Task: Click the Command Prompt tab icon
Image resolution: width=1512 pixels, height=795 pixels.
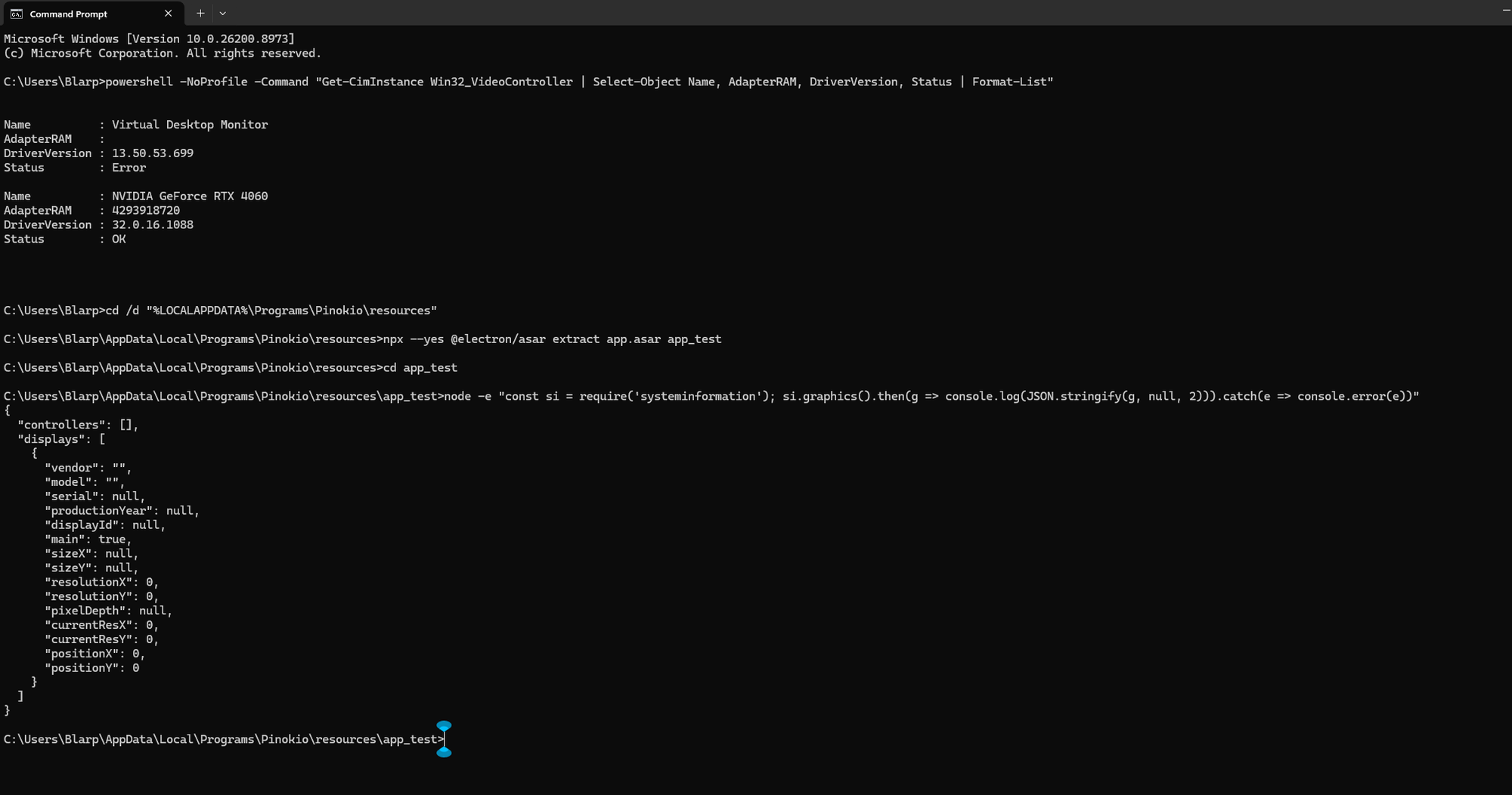Action: click(x=16, y=14)
